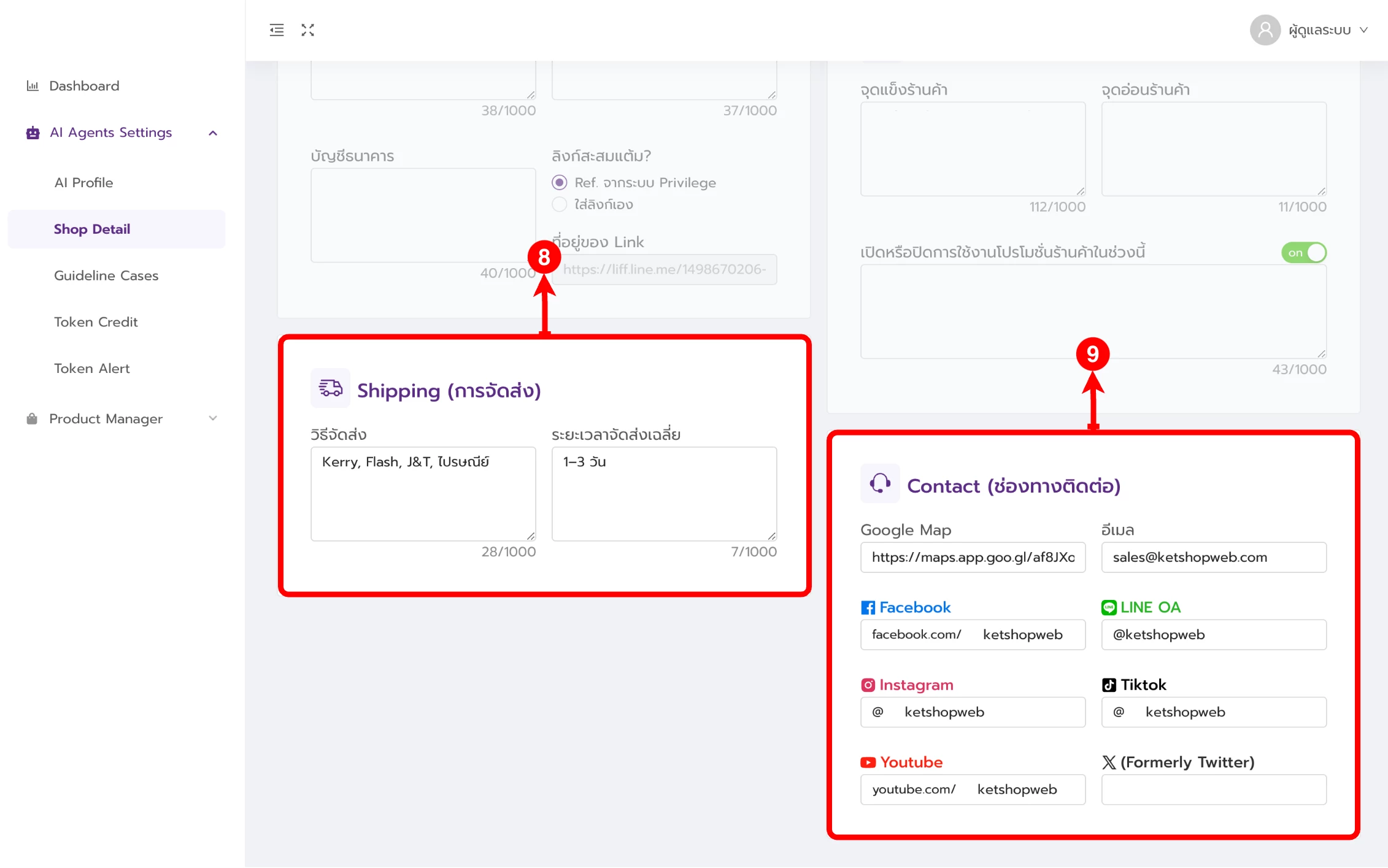Turn off the shop promotion toggle
The height and width of the screenshot is (868, 1388).
pyautogui.click(x=1303, y=253)
